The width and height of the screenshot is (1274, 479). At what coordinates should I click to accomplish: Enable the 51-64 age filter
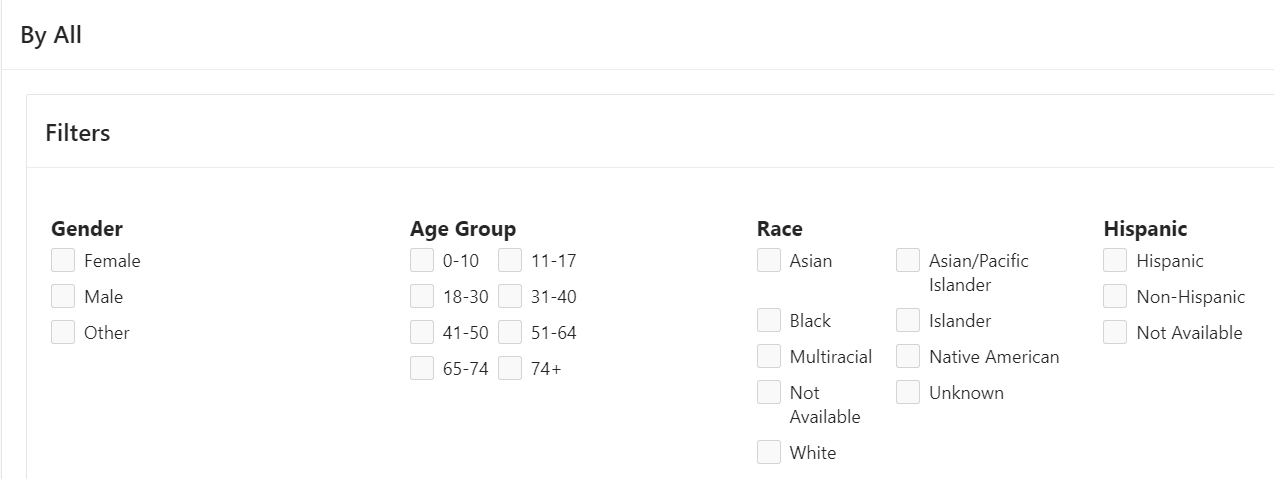pos(510,333)
